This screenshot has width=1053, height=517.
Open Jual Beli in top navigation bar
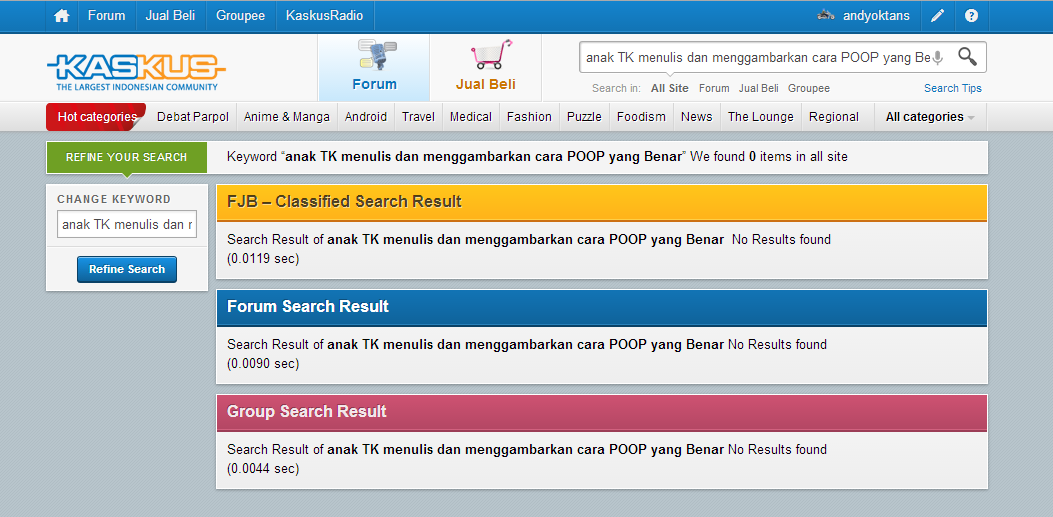[170, 16]
